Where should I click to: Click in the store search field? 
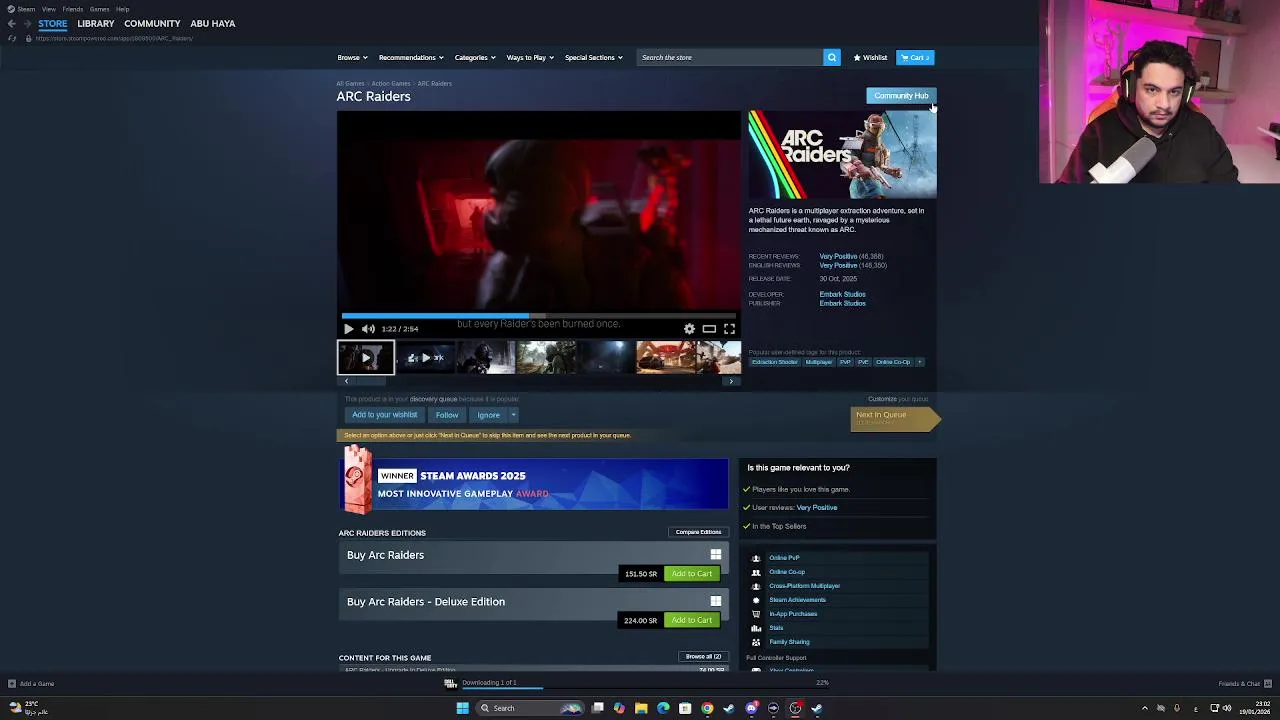tap(729, 57)
